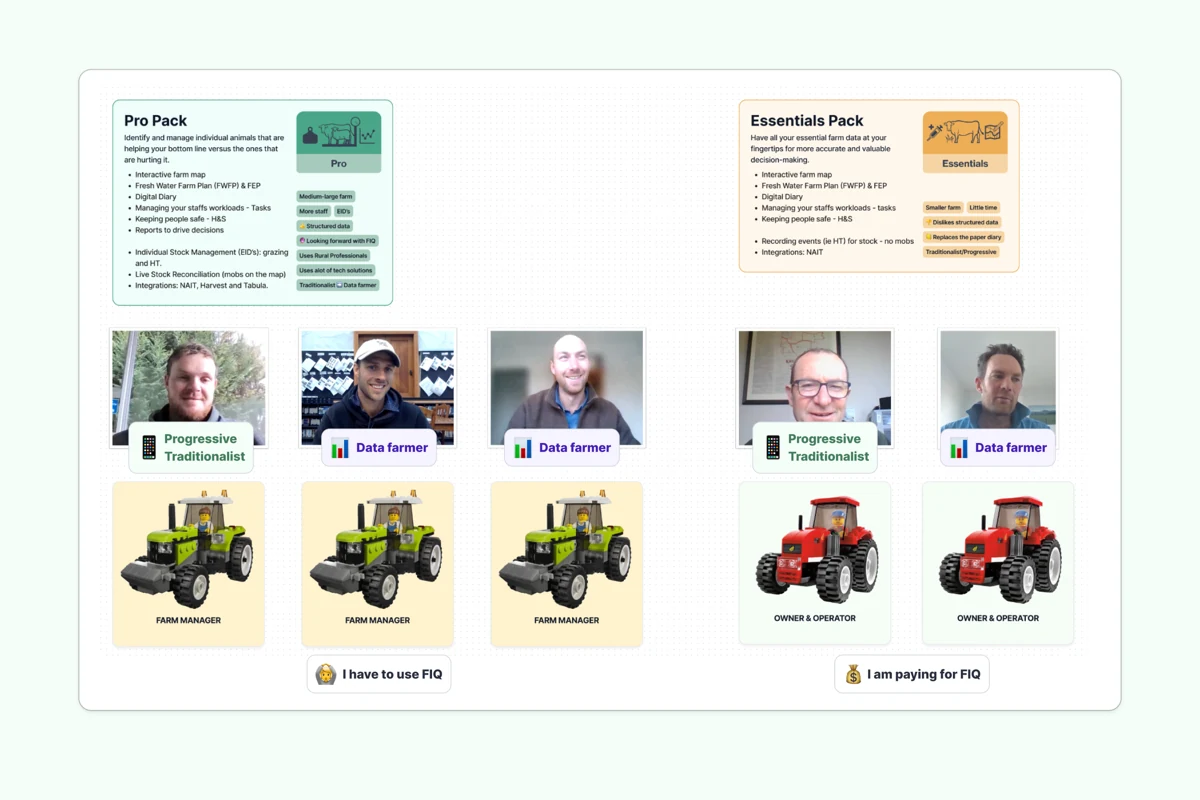Select the 'I have to use FIQ' label

pos(379,674)
